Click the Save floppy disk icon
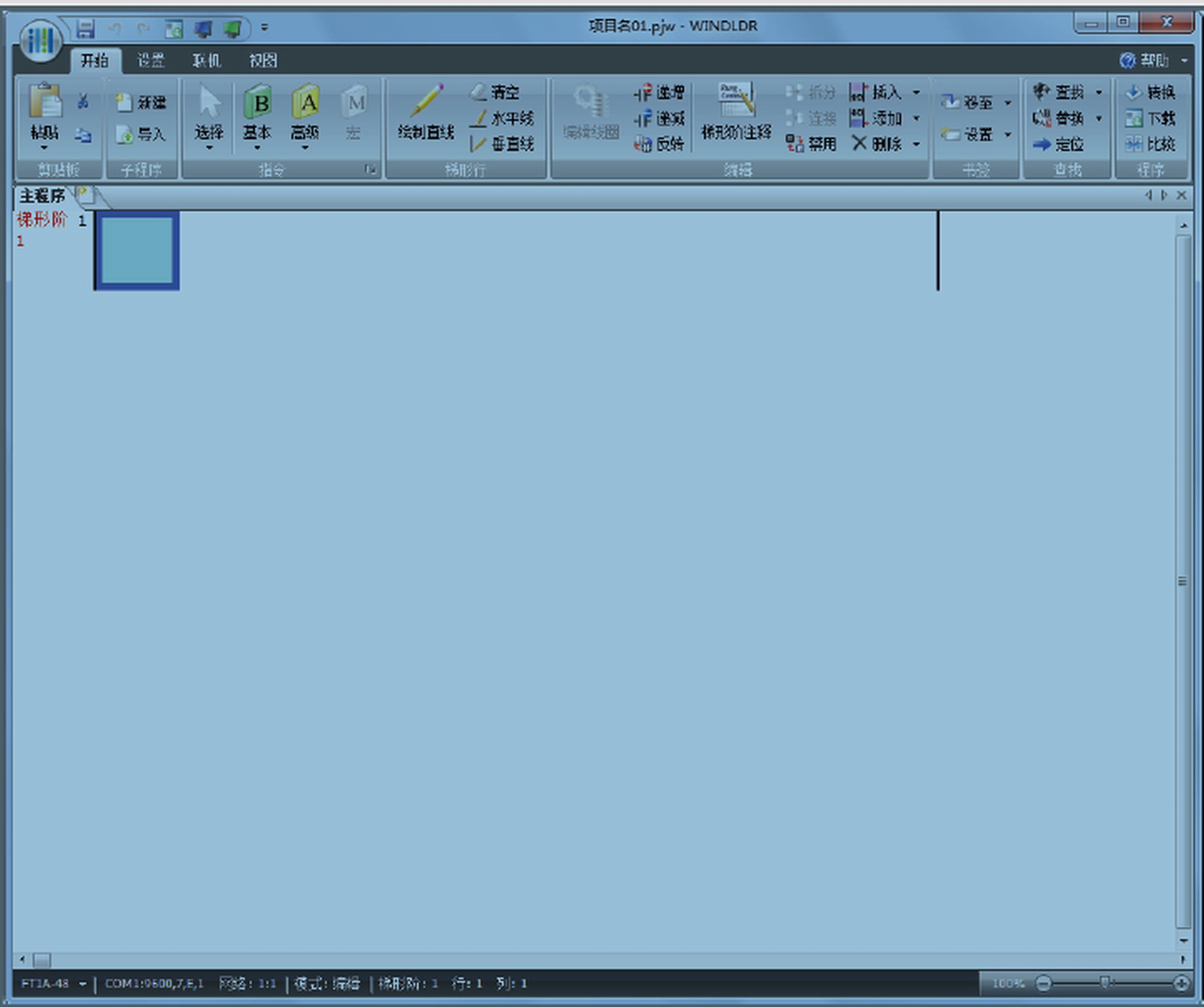The image size is (1204, 1007). (x=86, y=28)
